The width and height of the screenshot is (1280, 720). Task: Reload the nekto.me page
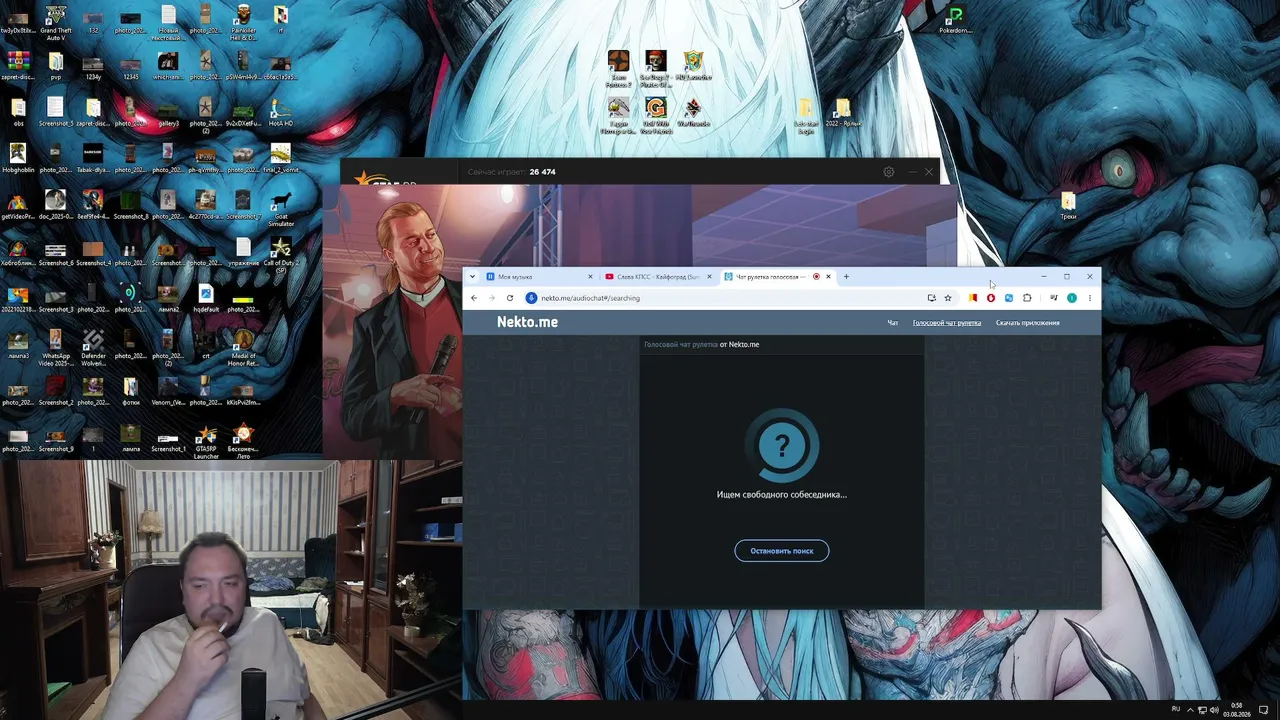[x=510, y=298]
